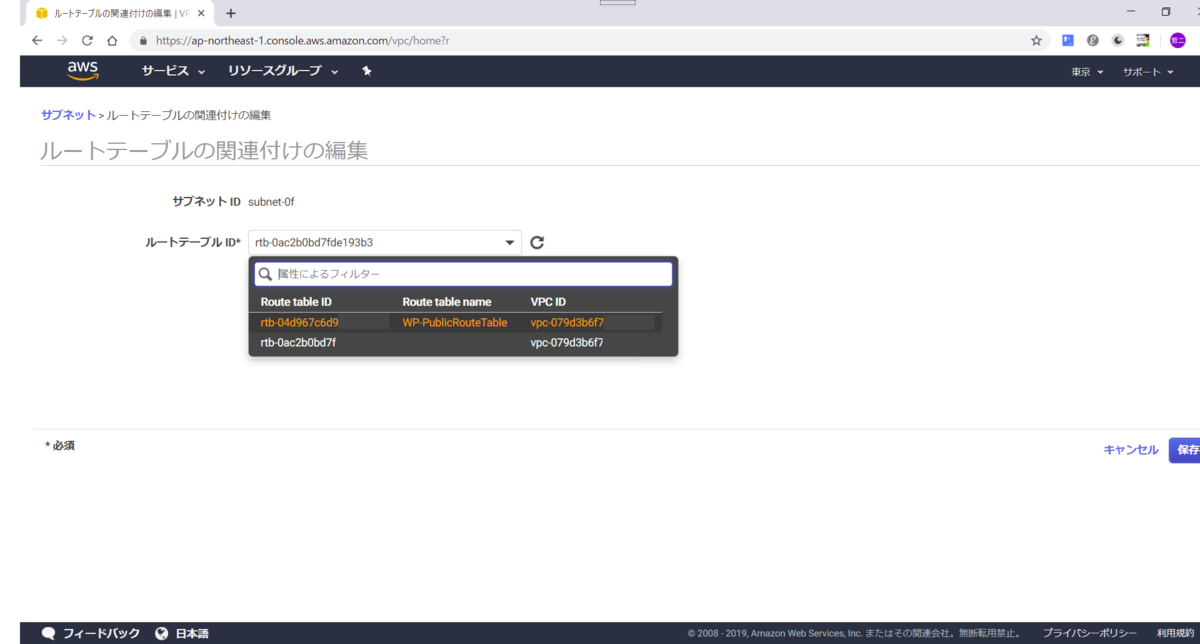
Task: Click the dark mode moon extension icon
Action: pyautogui.click(x=1118, y=40)
